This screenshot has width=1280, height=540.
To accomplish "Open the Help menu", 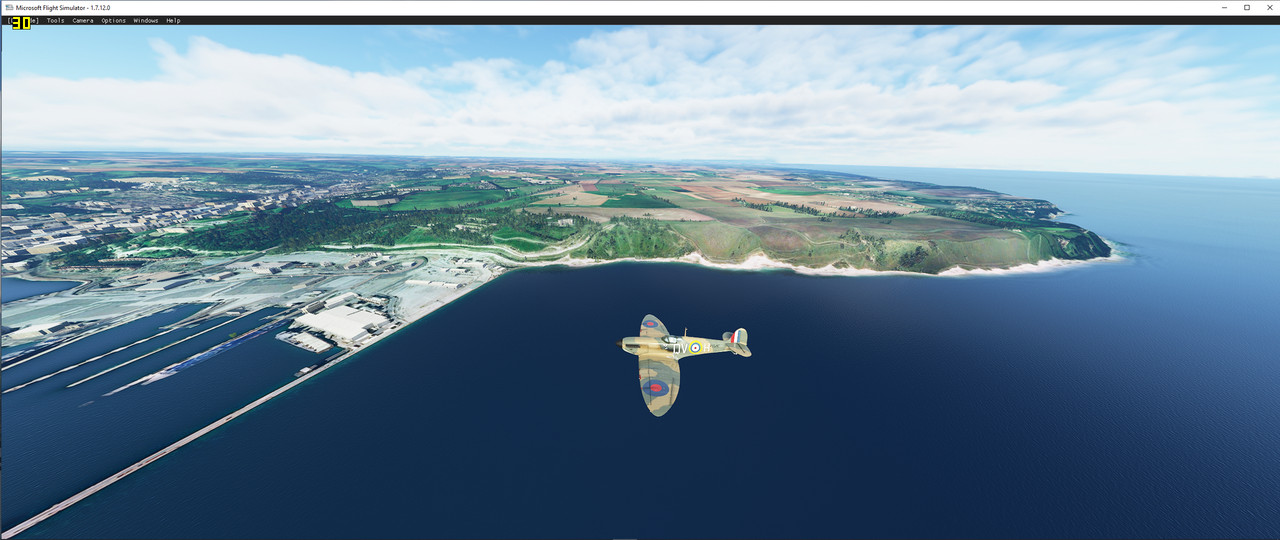I will (x=173, y=20).
